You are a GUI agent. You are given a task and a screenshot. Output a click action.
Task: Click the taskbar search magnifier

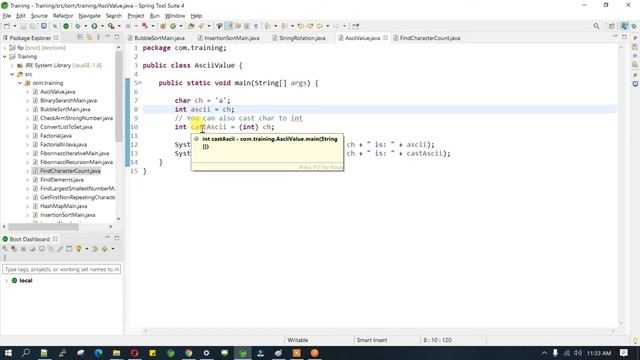pyautogui.click(x=26, y=353)
